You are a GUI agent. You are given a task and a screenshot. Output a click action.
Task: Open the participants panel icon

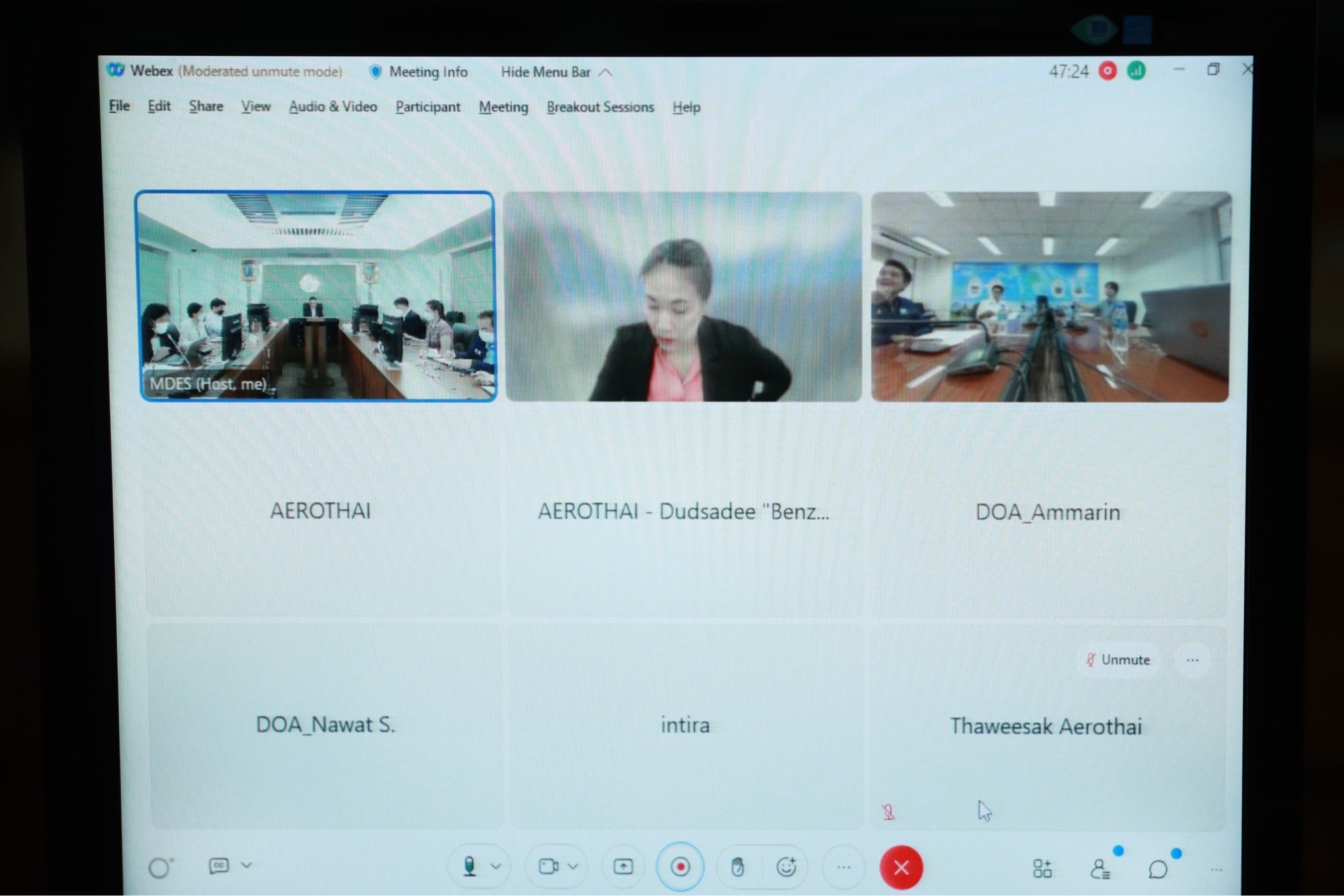(1100, 870)
